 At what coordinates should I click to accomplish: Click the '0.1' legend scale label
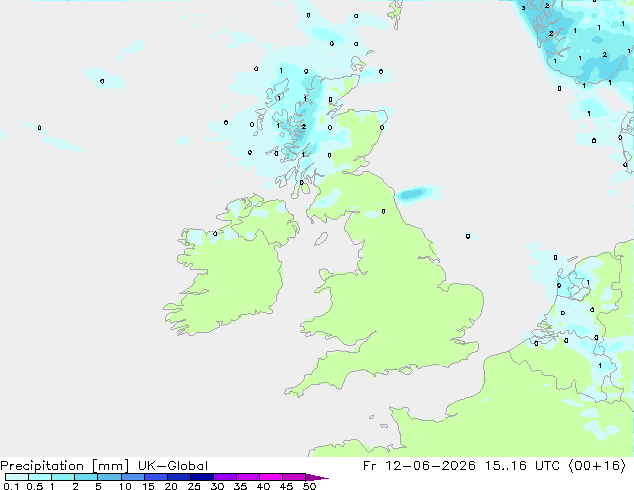point(11,486)
